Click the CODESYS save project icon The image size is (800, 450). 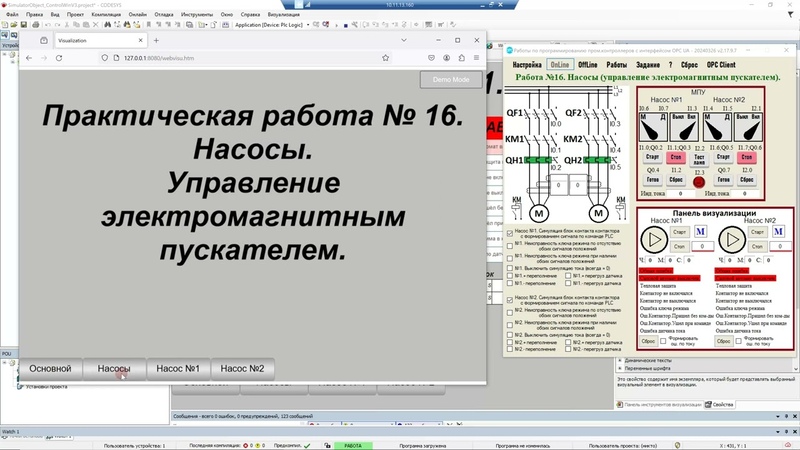[23, 24]
